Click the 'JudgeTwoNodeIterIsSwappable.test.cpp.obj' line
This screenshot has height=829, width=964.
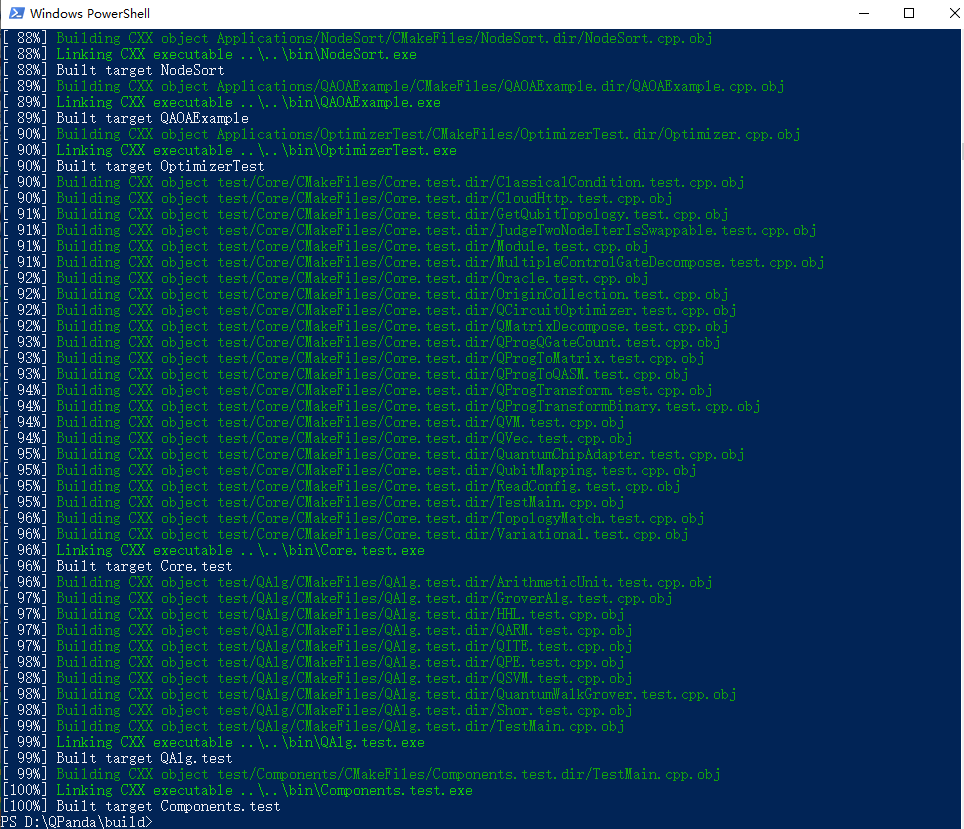[x=409, y=230]
